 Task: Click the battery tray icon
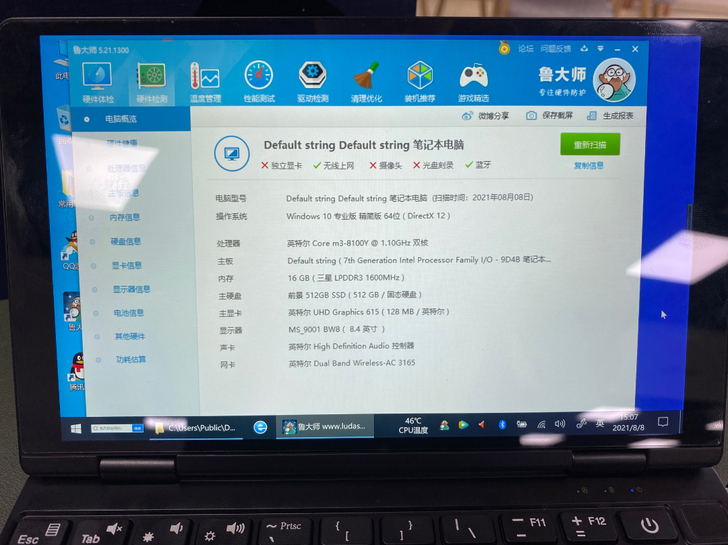[522, 424]
